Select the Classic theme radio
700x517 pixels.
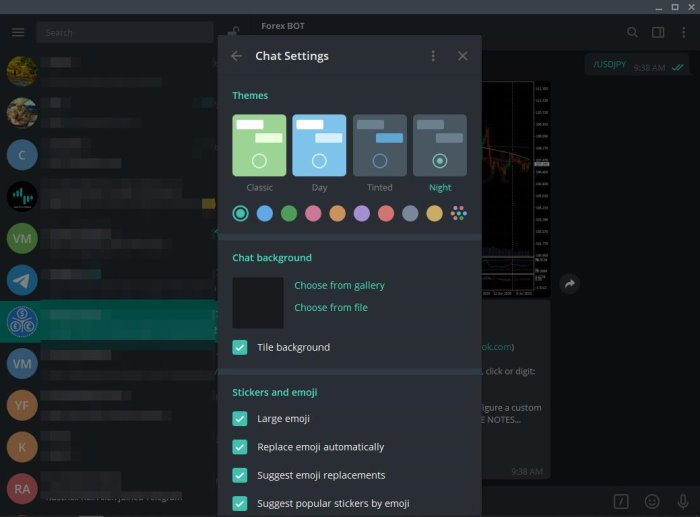pyautogui.click(x=259, y=161)
